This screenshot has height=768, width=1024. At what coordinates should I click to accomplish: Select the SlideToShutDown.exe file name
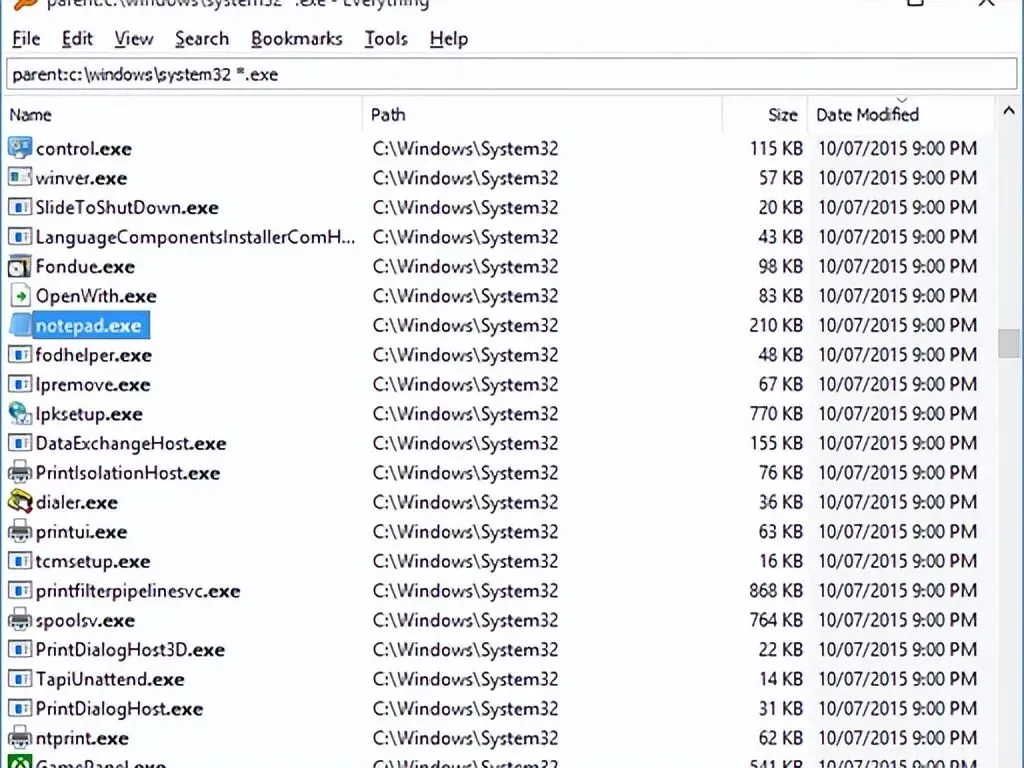click(127, 207)
